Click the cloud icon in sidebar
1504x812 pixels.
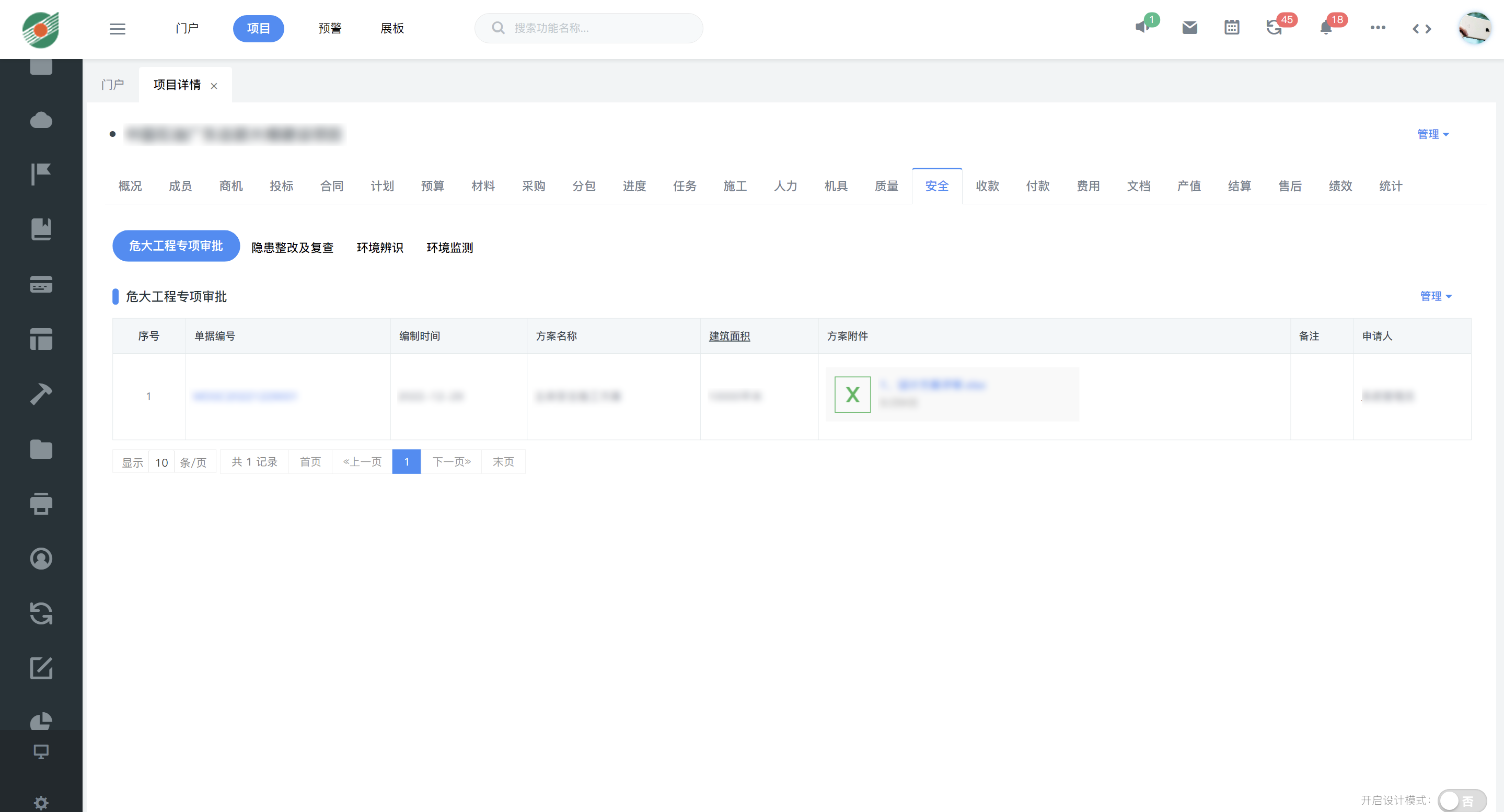[41, 120]
